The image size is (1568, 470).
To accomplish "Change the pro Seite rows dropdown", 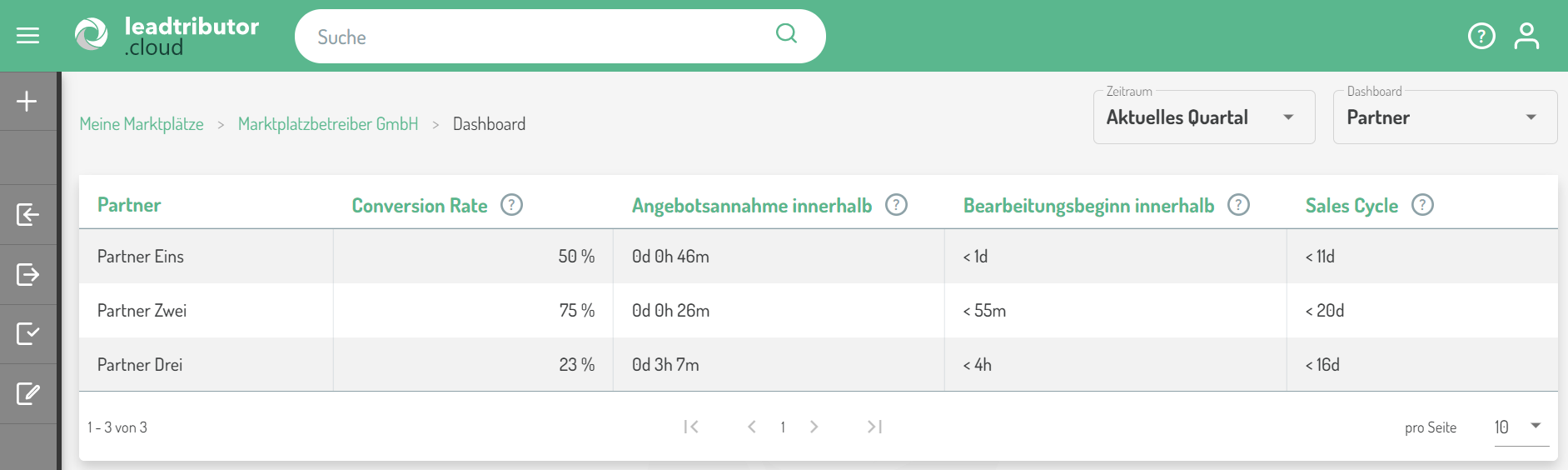I will click(x=1520, y=427).
